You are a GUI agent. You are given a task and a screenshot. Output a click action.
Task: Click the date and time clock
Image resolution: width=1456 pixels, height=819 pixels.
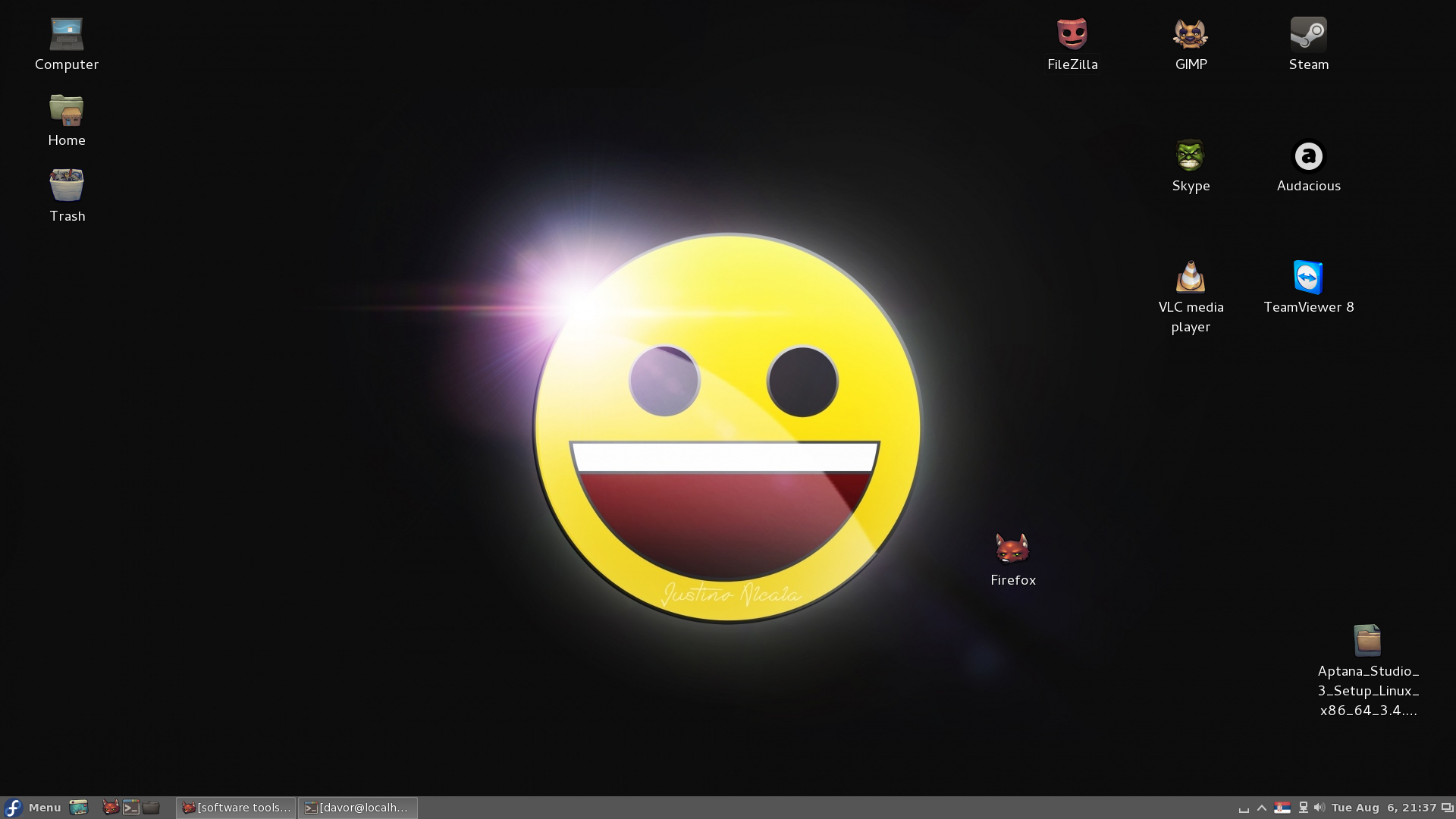(x=1384, y=808)
